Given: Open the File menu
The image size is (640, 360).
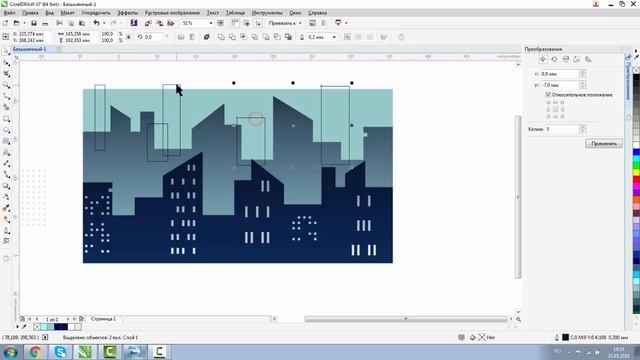Looking at the screenshot, I should click(9, 13).
